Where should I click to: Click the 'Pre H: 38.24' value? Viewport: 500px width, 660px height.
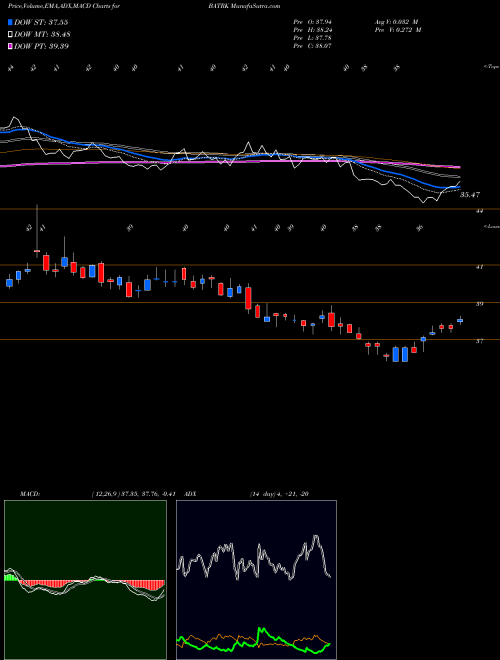click(x=314, y=30)
